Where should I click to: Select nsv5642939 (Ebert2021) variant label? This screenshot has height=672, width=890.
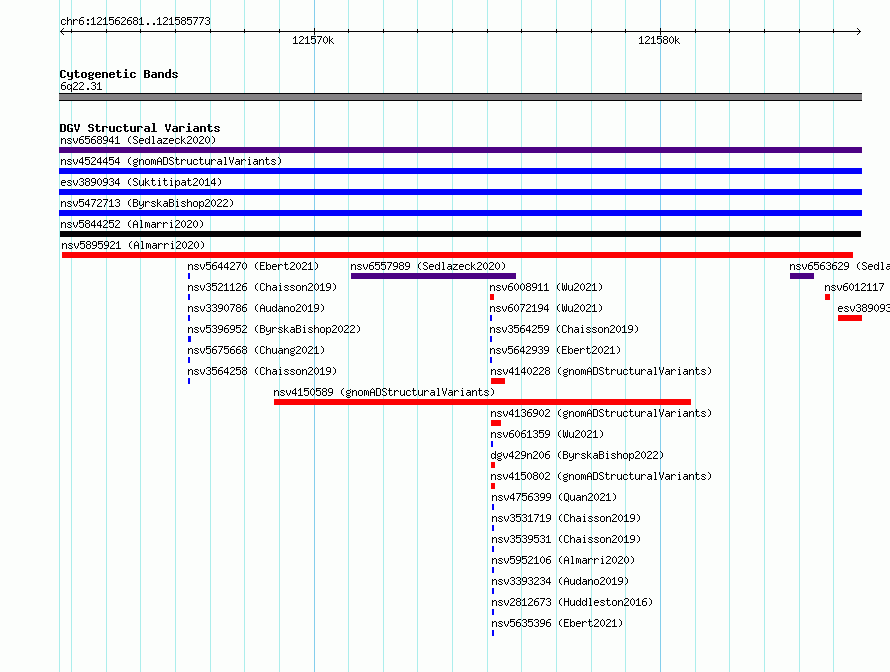tap(555, 350)
